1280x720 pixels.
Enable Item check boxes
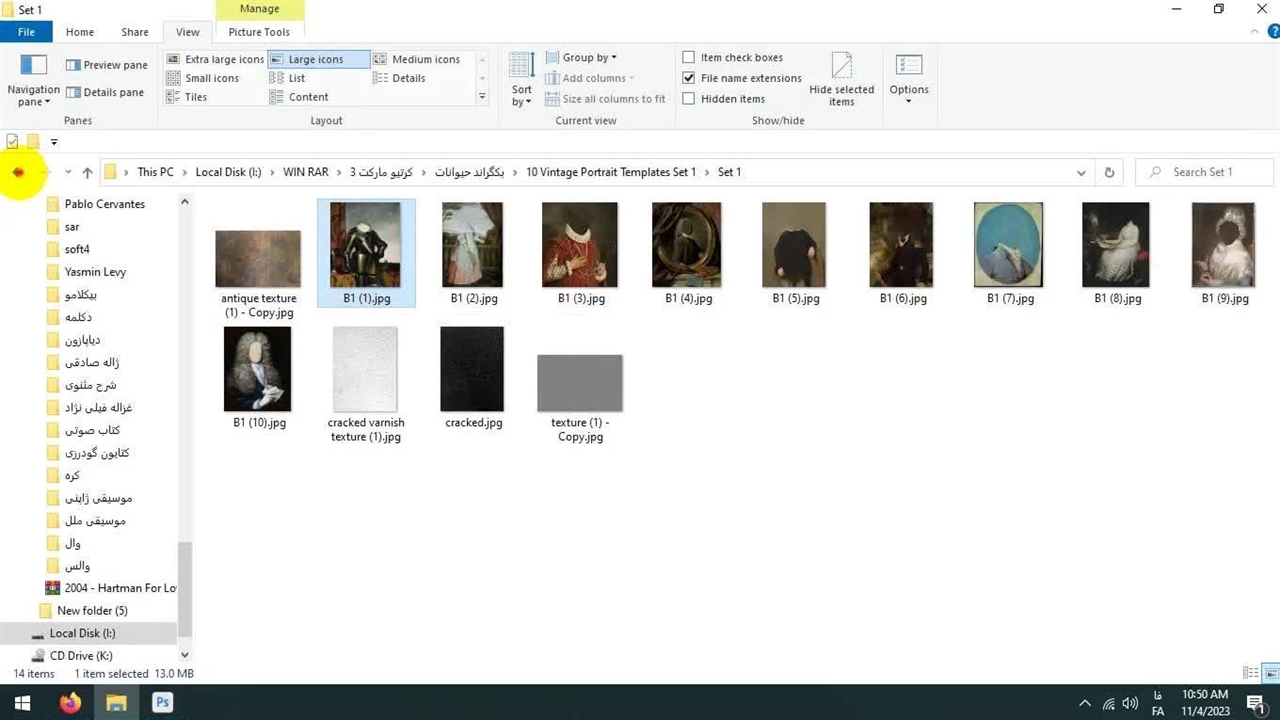pos(689,57)
